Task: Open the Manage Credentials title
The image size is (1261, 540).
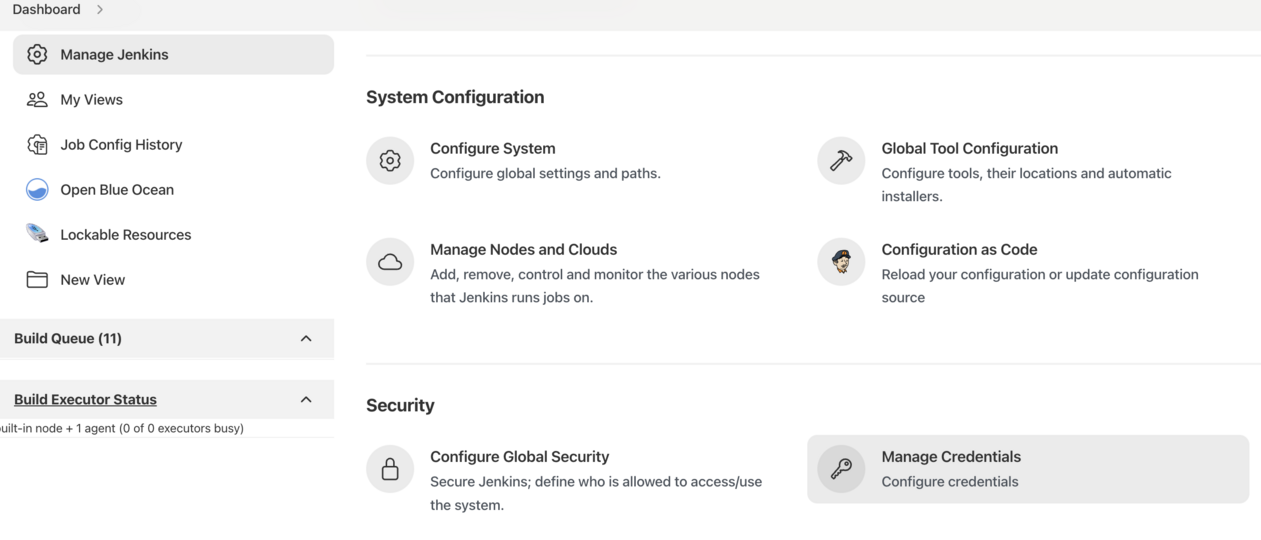Action: 951,456
